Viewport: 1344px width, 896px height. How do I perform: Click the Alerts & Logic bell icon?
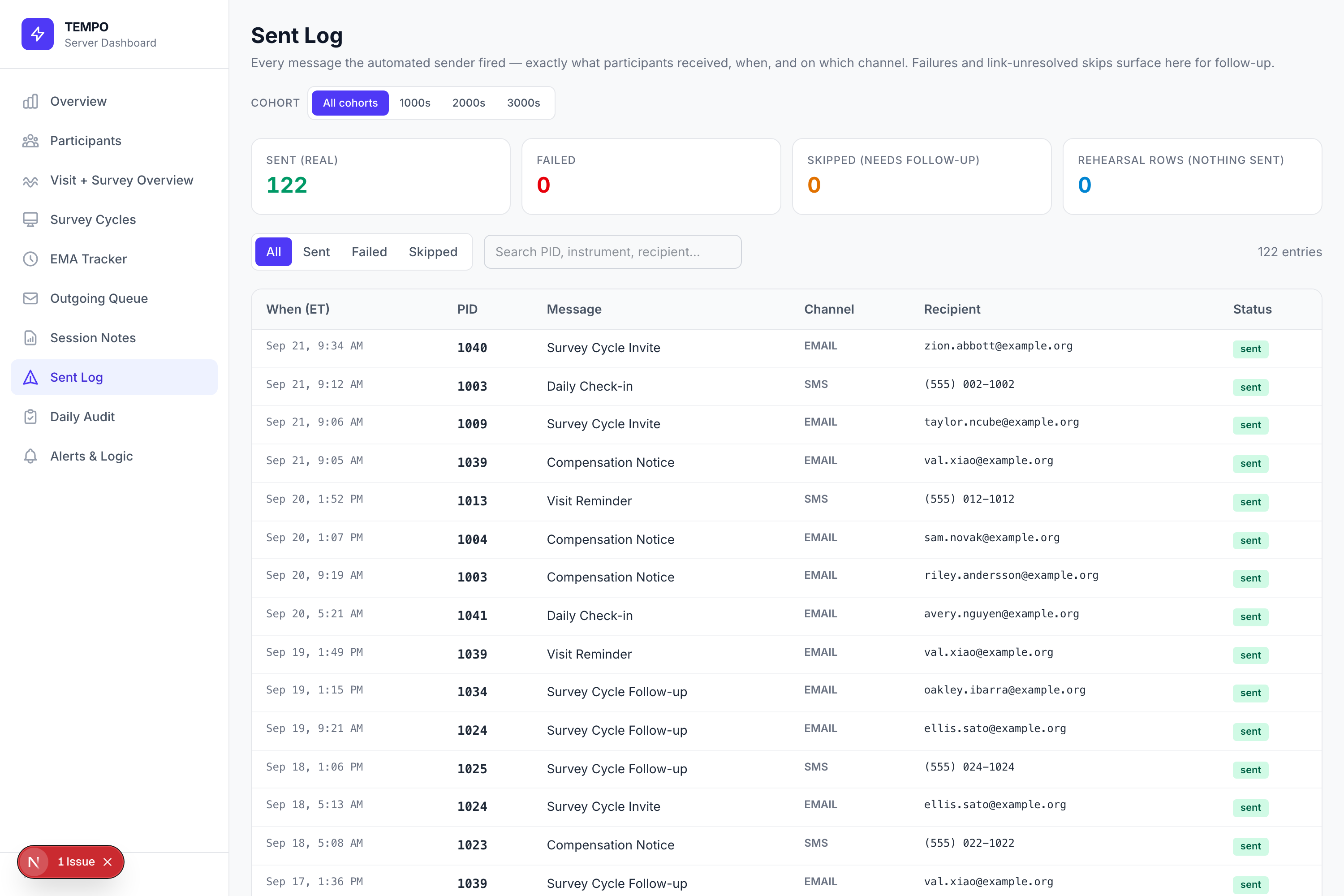30,456
